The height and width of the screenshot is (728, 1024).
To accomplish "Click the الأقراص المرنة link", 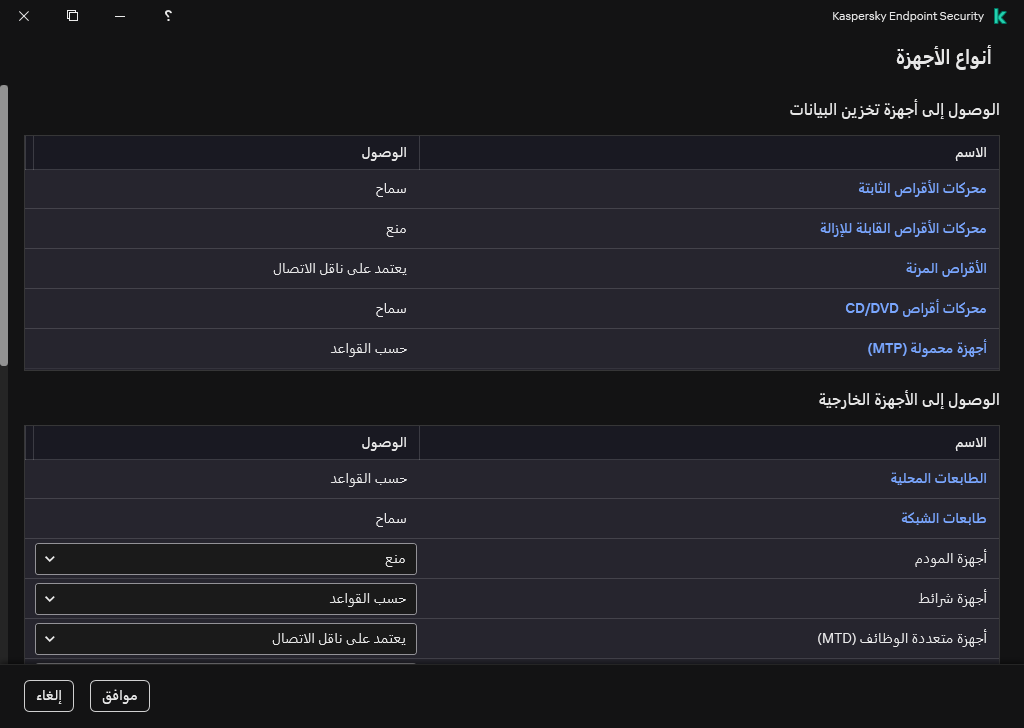I will coord(945,268).
